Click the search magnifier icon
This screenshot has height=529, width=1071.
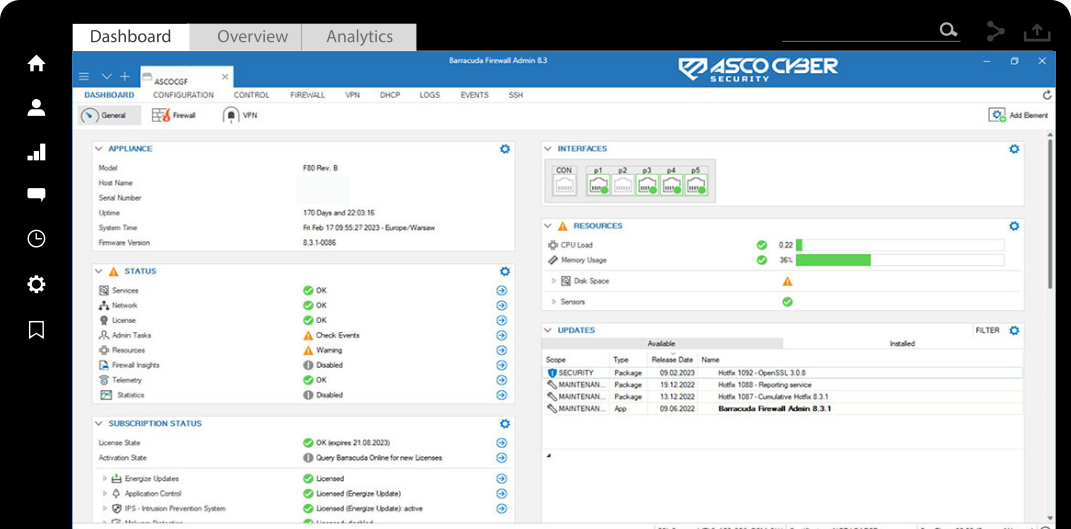pyautogui.click(x=948, y=30)
